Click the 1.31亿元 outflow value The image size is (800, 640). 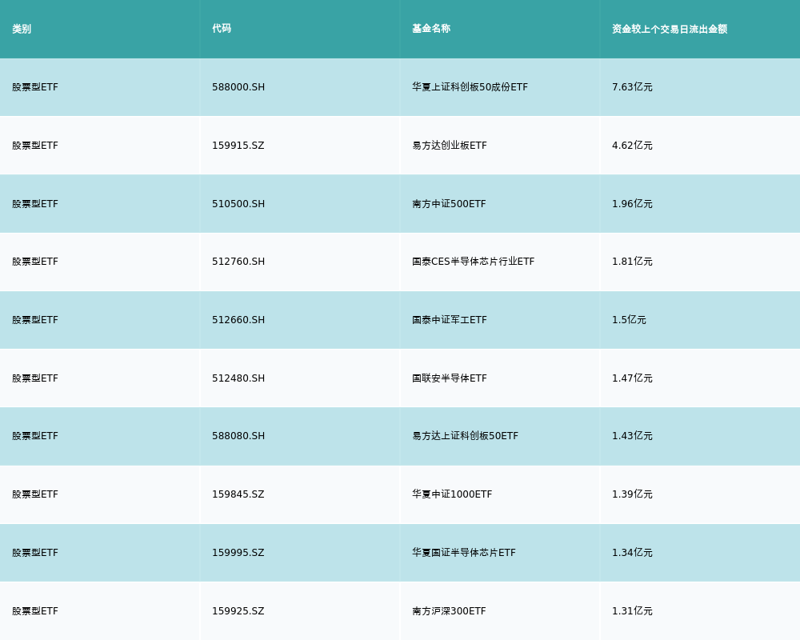point(632,611)
